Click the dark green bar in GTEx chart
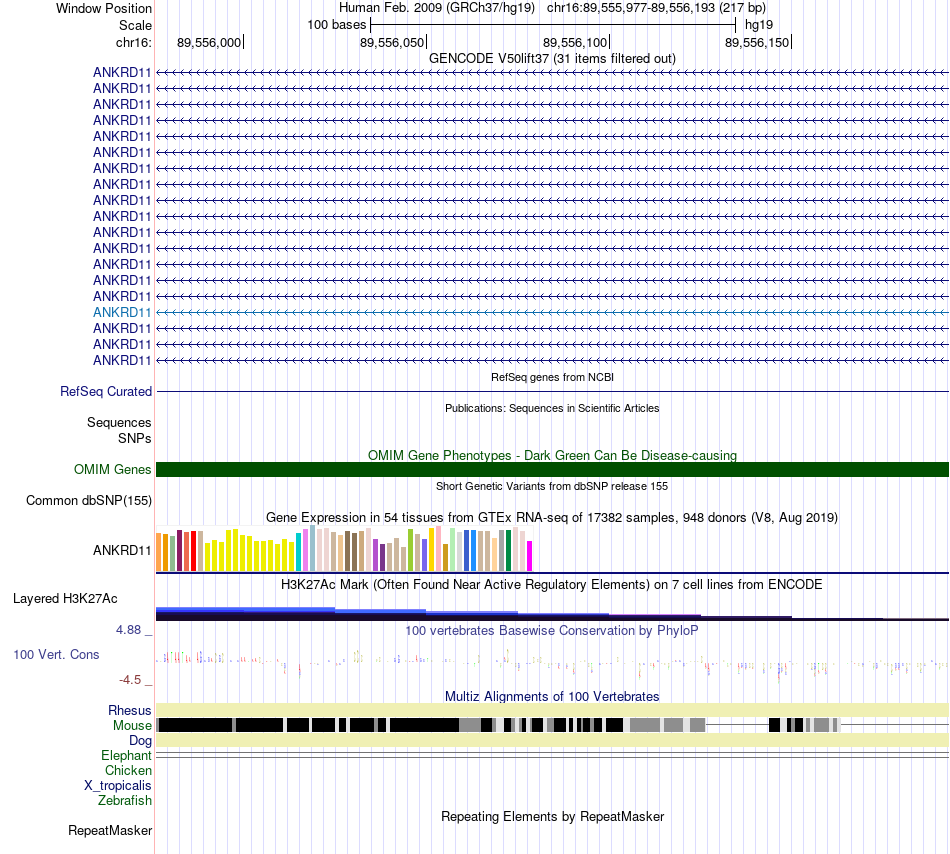 pyautogui.click(x=508, y=551)
